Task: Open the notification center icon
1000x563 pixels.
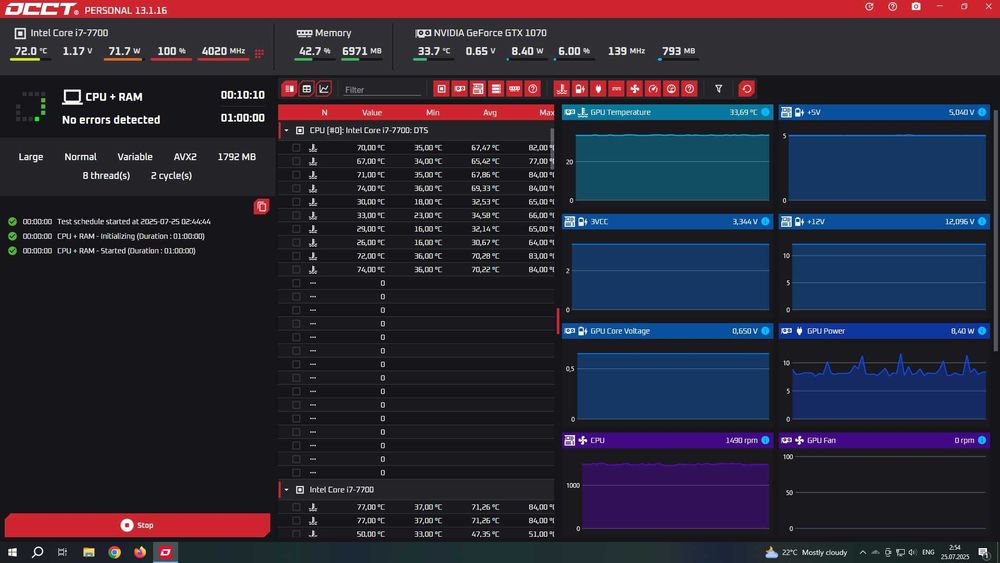Action: [x=983, y=552]
